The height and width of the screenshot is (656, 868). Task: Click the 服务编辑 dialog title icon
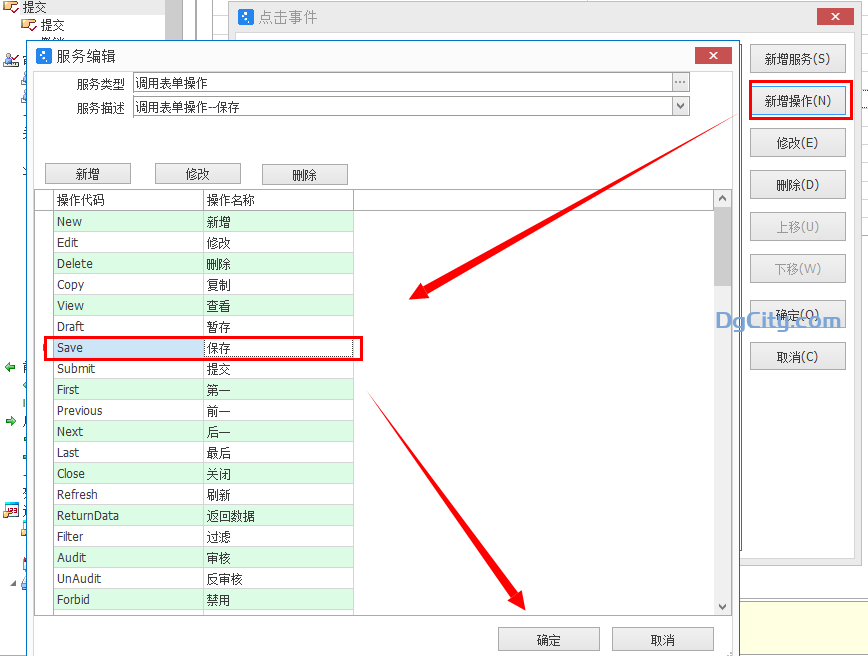coord(44,55)
